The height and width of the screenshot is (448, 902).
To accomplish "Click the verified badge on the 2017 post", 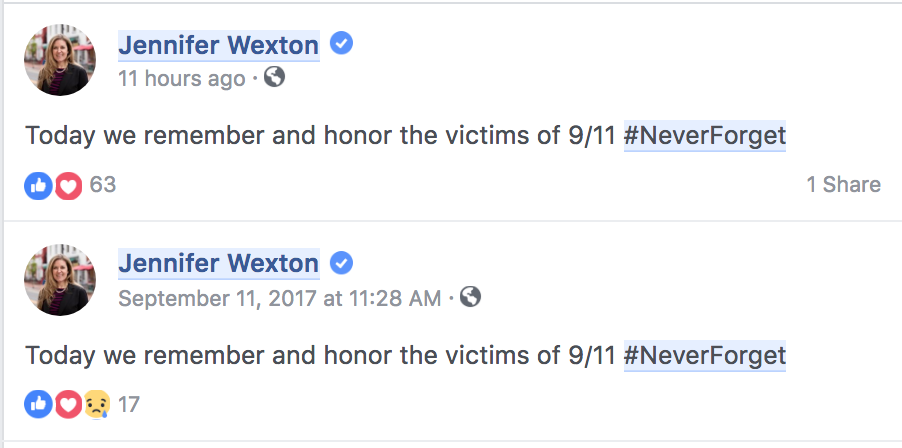I will click(x=342, y=264).
